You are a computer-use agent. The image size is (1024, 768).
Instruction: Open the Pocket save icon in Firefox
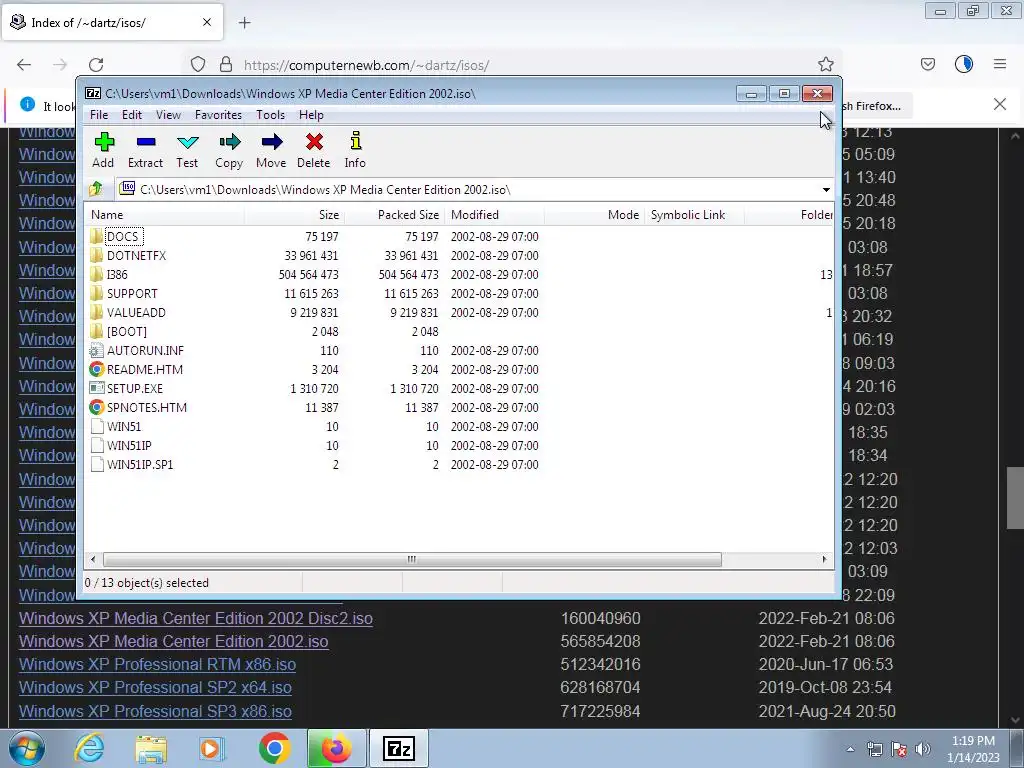[x=927, y=64]
